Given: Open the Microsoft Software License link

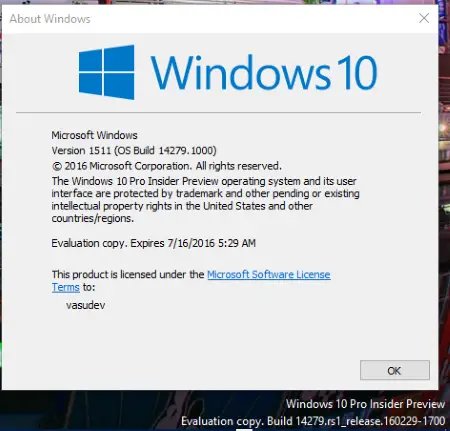Looking at the screenshot, I should pyautogui.click(x=269, y=275).
